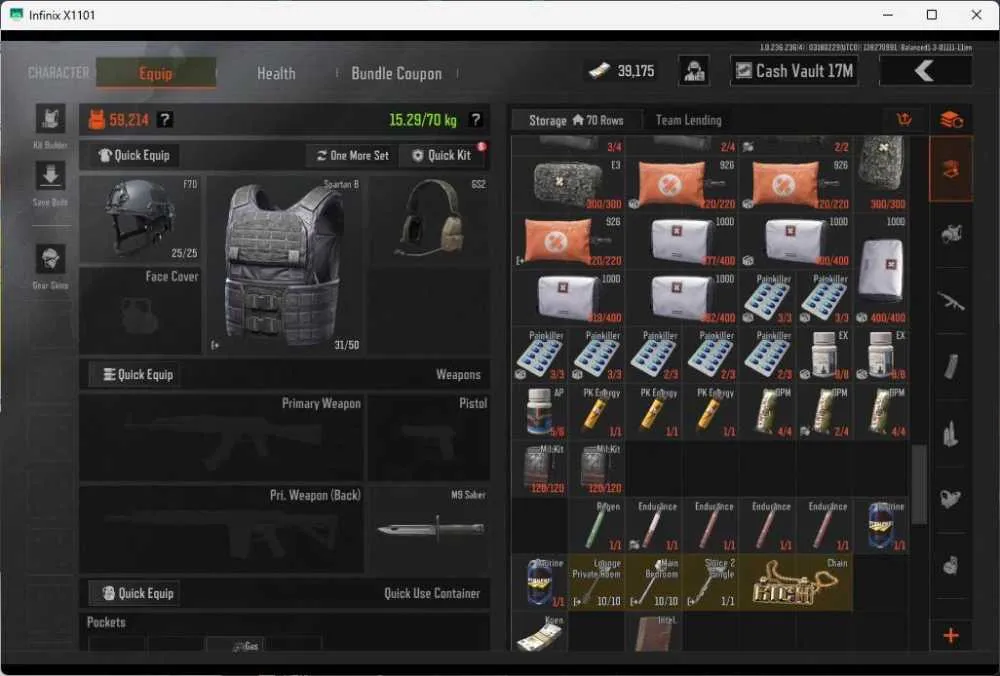Viewport: 1000px width, 676px height.
Task: Click the empty Pistol slot
Action: pos(429,437)
